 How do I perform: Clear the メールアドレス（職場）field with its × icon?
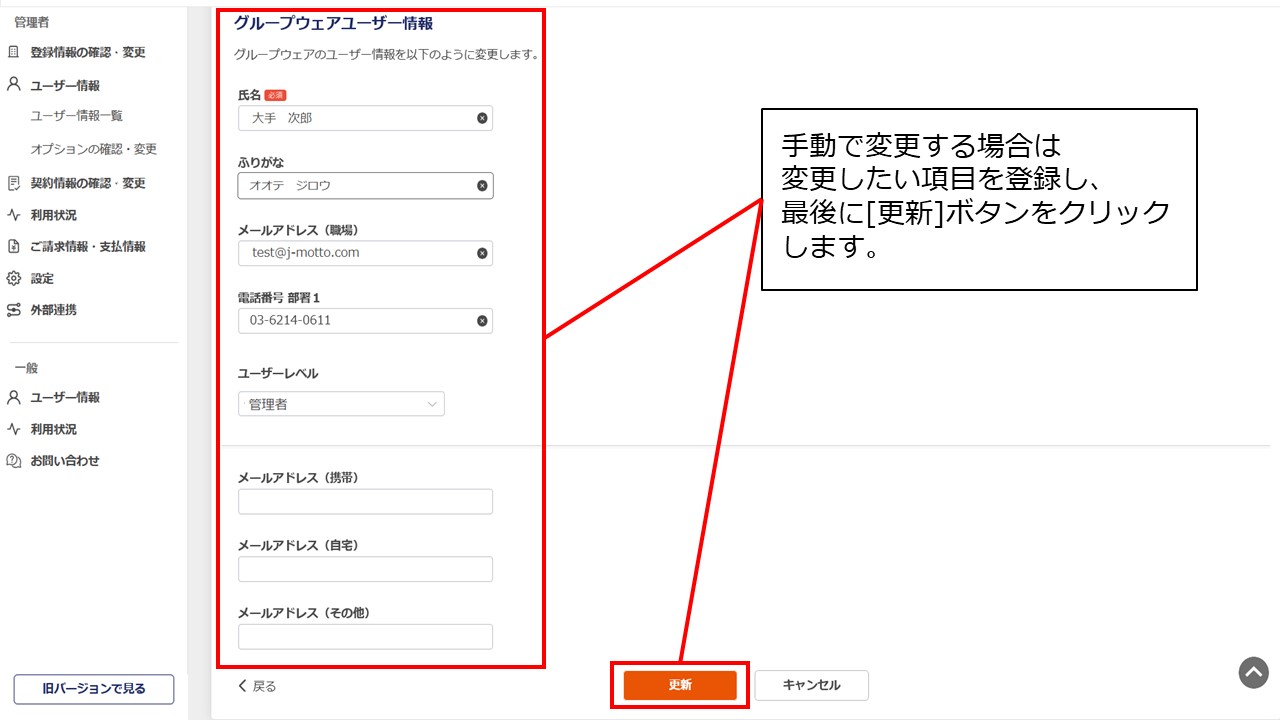tap(481, 253)
